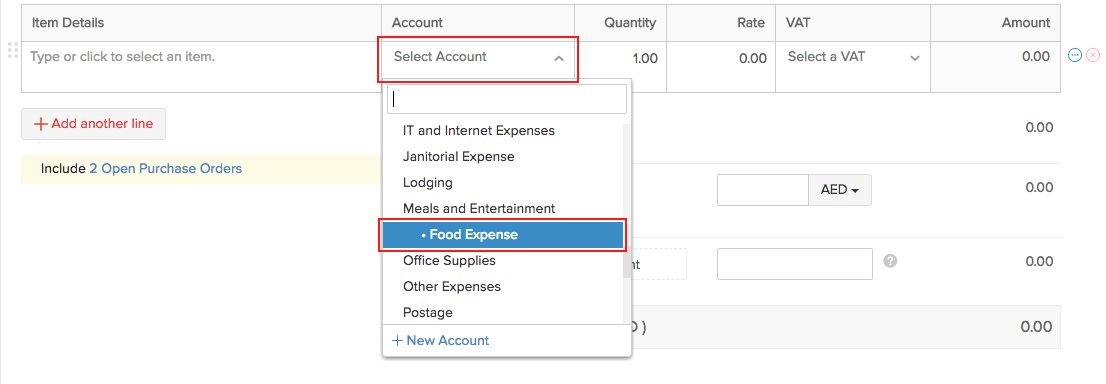Click the plus icon on Add another line
This screenshot has width=1106, height=384.
tap(41, 124)
